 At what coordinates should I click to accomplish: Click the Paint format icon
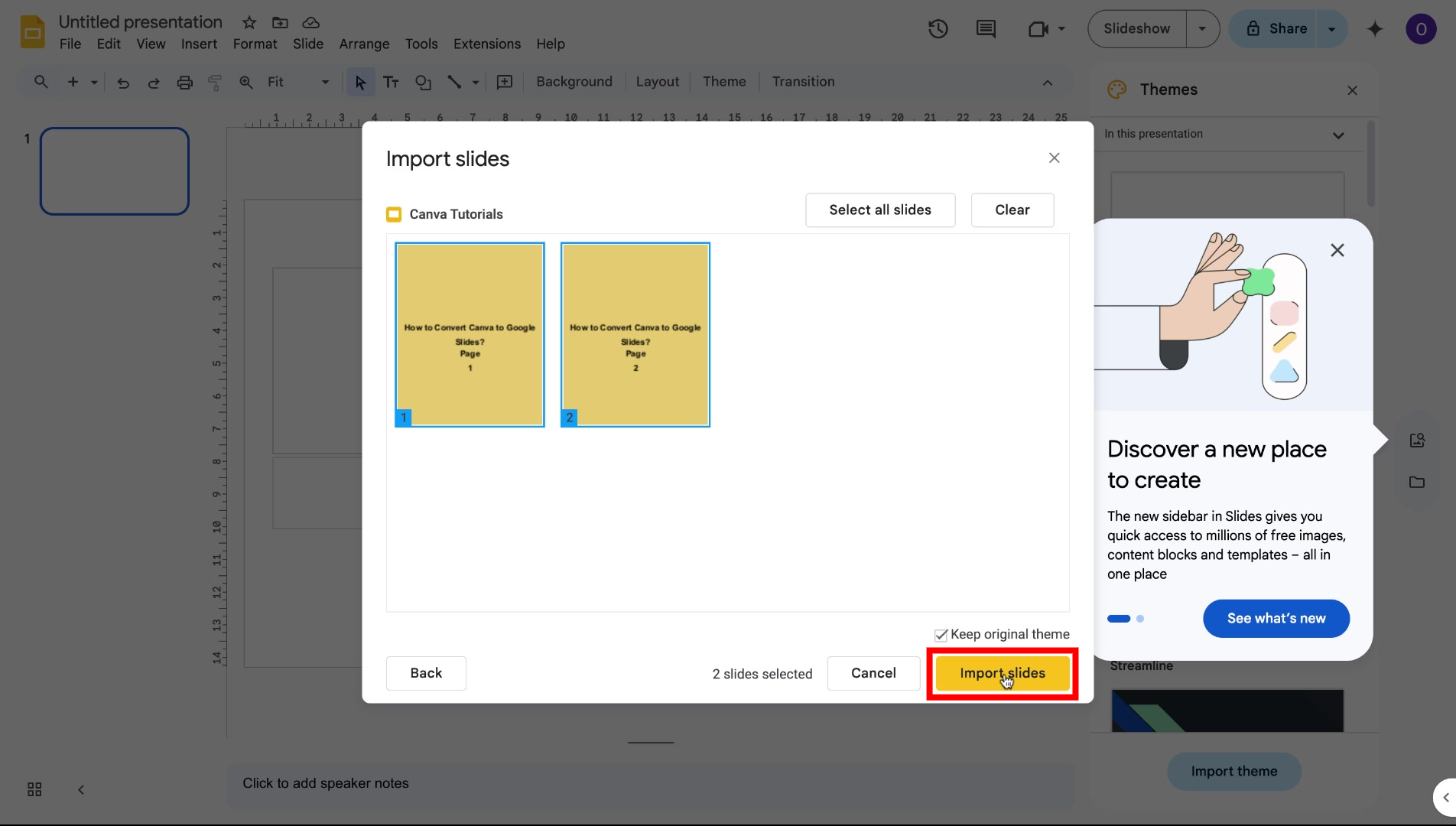(214, 82)
